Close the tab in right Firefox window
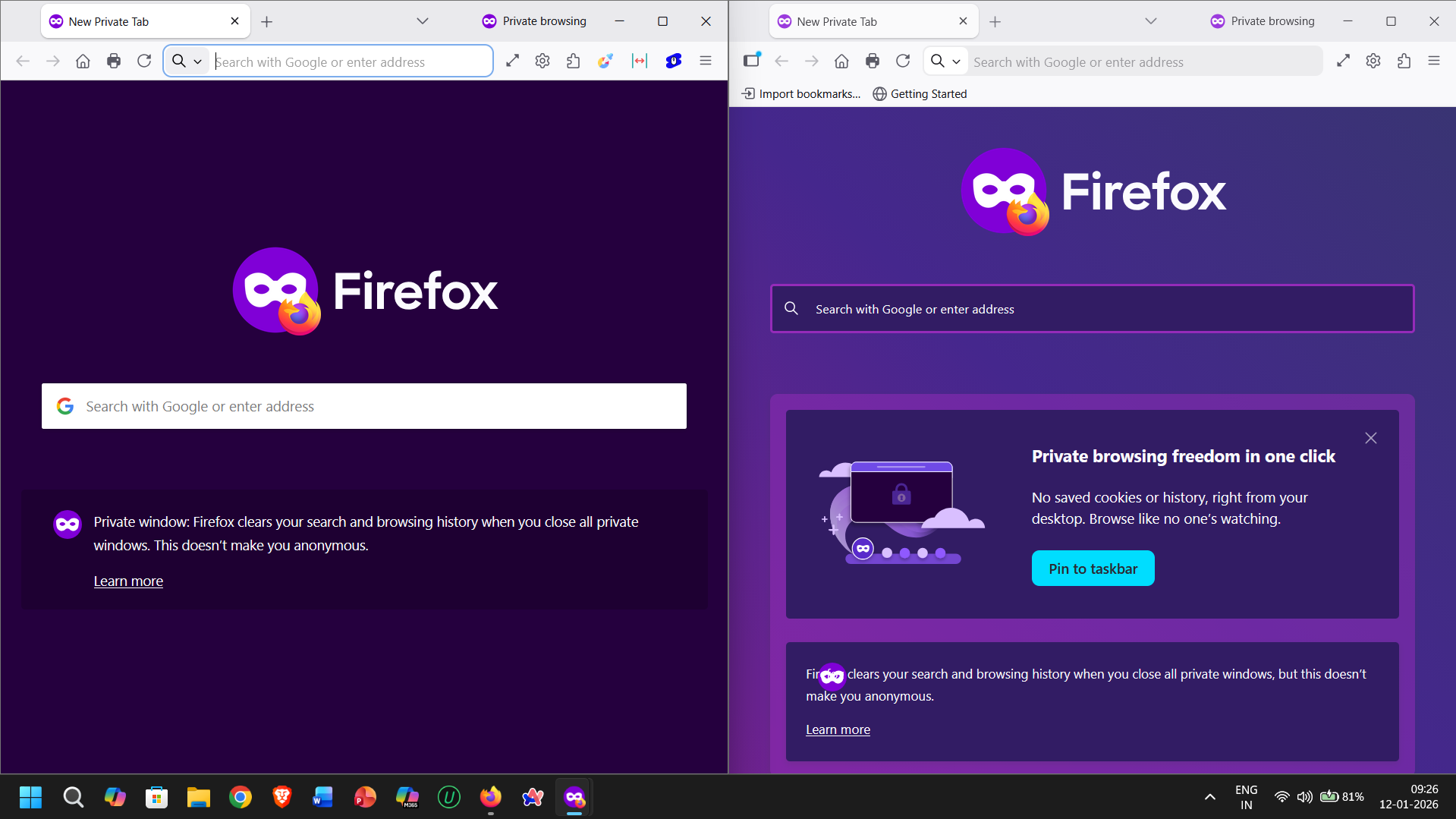Screen dimensions: 1456x819 tap(964, 21)
